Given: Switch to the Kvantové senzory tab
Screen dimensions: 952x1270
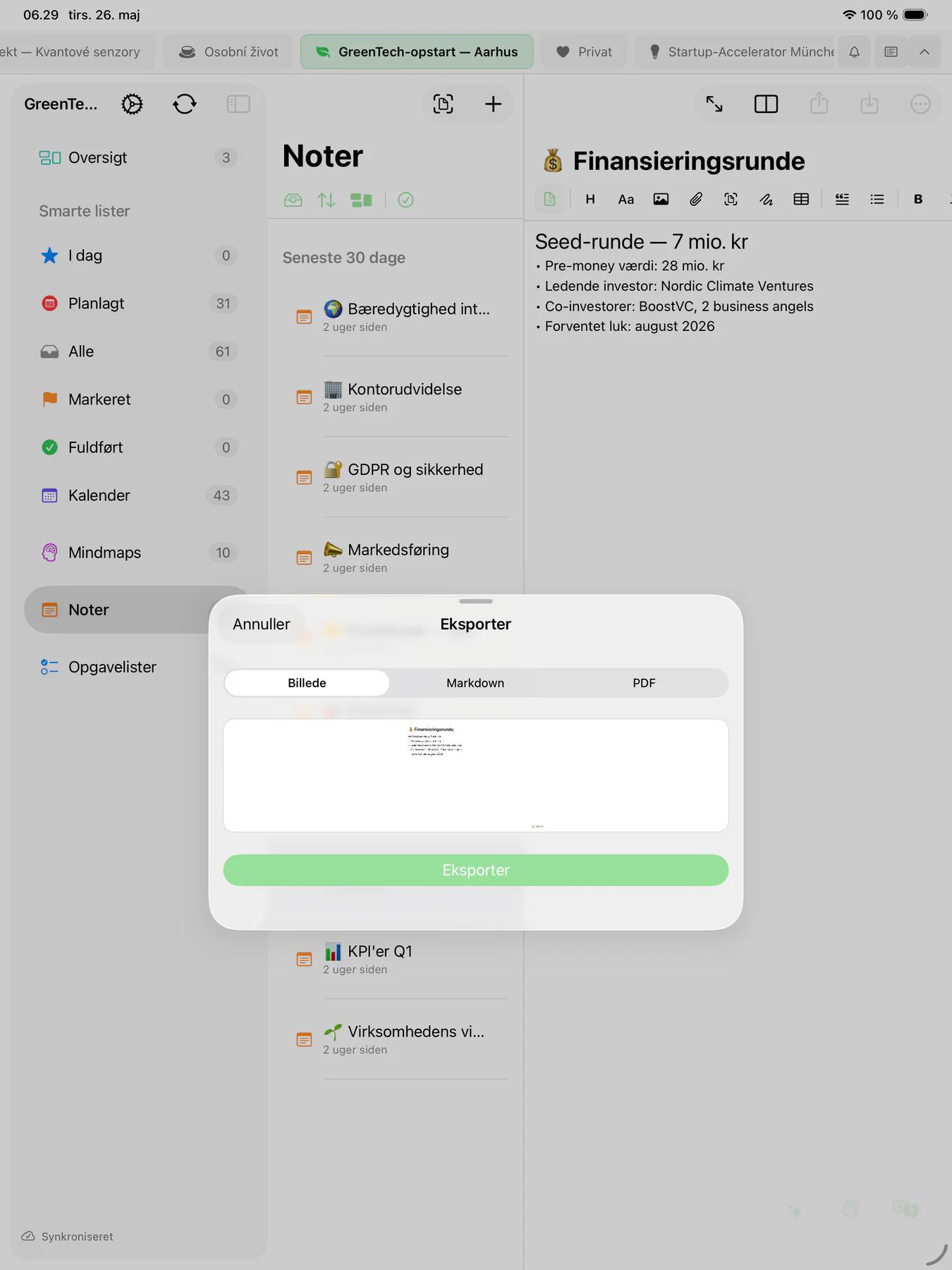Looking at the screenshot, I should pos(77,52).
